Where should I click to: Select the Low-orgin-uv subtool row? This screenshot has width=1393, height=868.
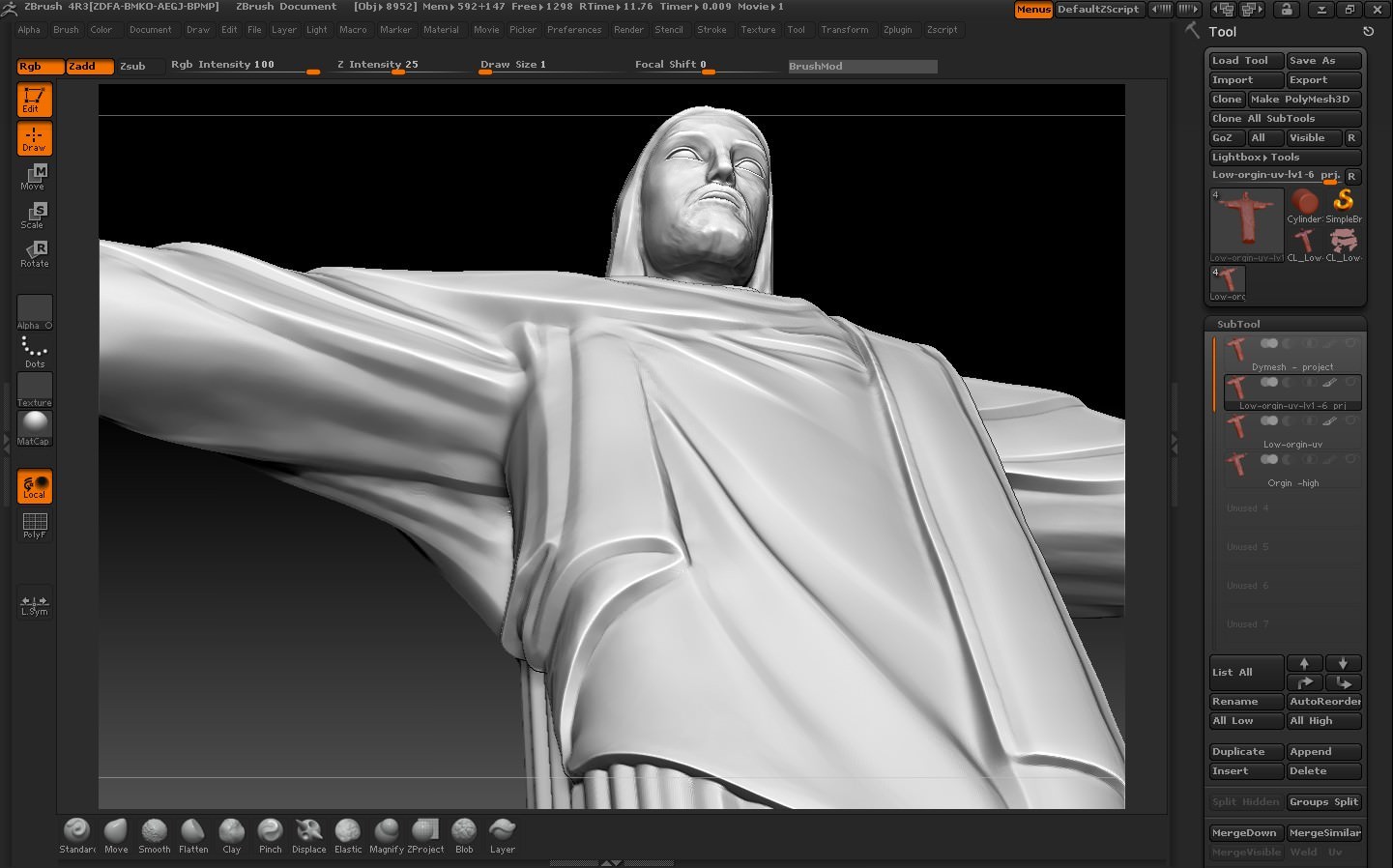tap(1292, 431)
